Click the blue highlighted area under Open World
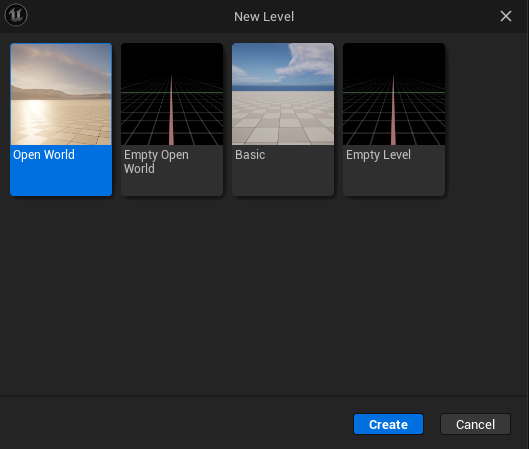529x449 pixels. coord(61,179)
